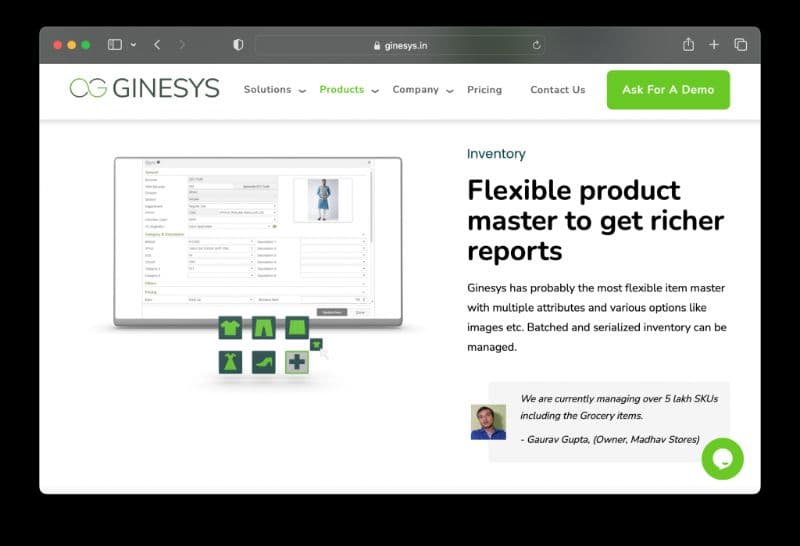Click the testimonial quote about 5 lakh SKUs
This screenshot has width=800, height=546.
[x=619, y=407]
